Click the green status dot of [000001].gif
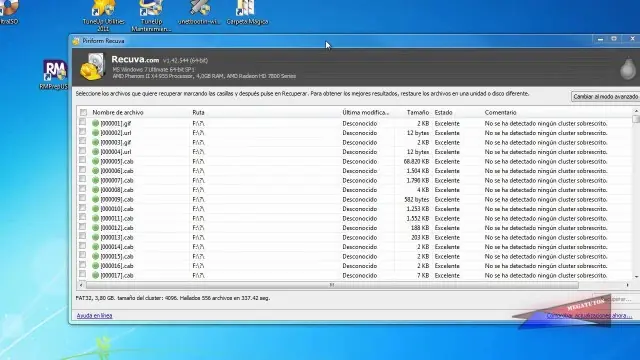Screen dimensions: 640x360 [x=96, y=123]
